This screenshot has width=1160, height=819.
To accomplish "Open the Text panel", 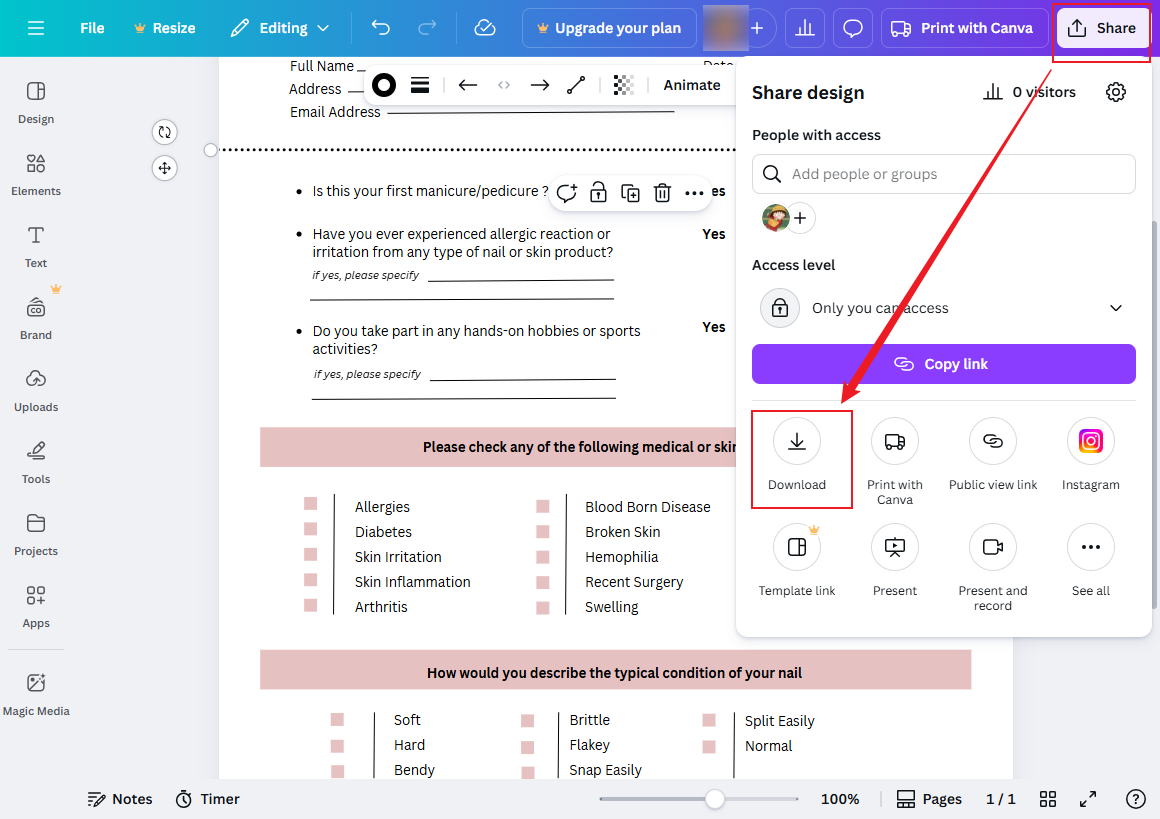I will [x=35, y=246].
